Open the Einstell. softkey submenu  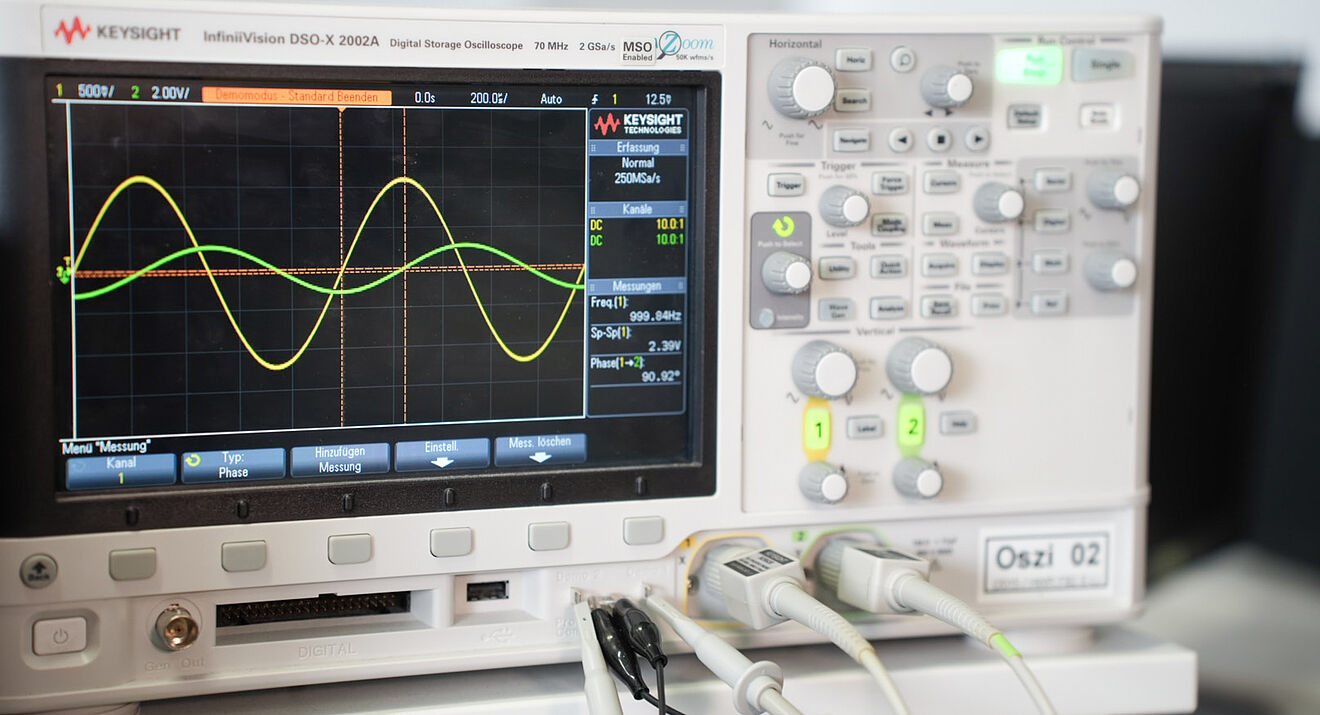coord(442,454)
